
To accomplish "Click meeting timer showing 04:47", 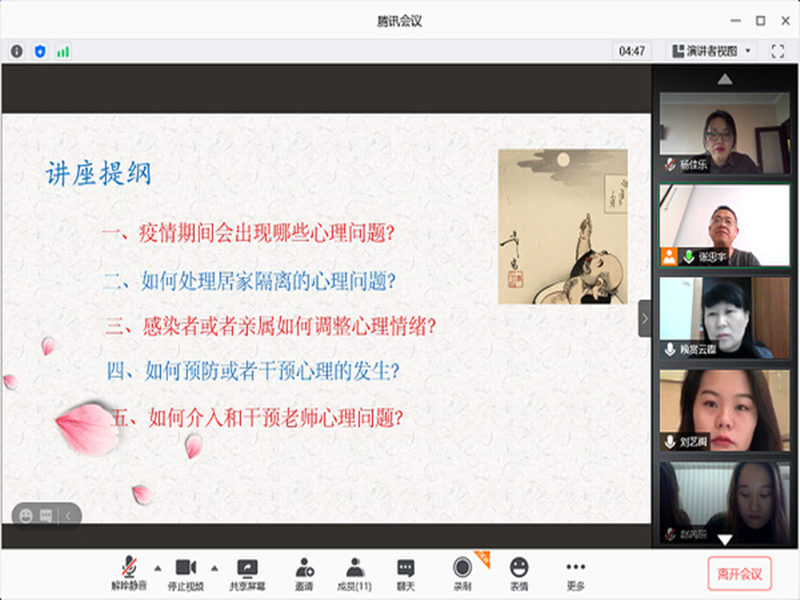I will [x=632, y=51].
